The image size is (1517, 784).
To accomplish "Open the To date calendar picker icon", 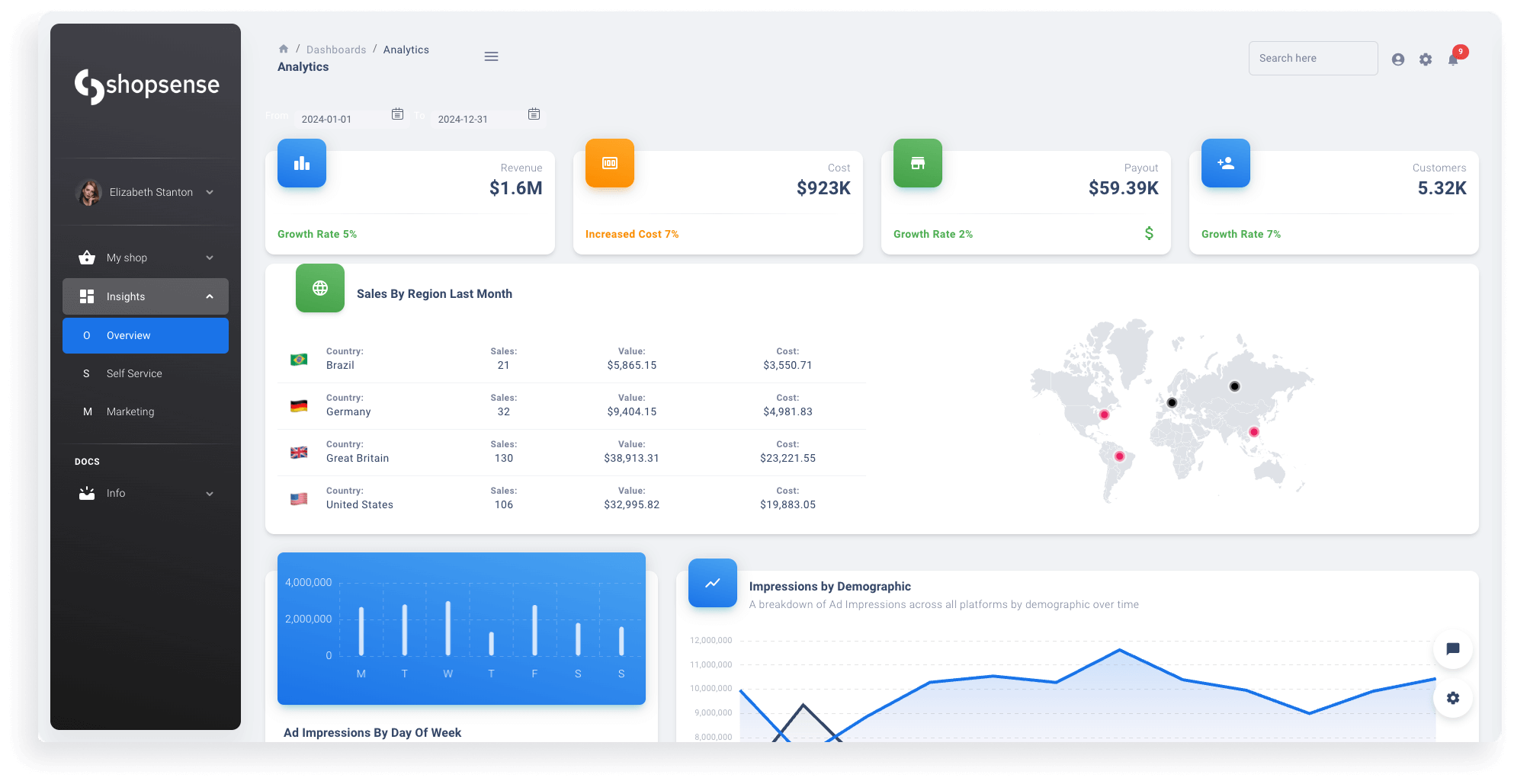I will (534, 114).
